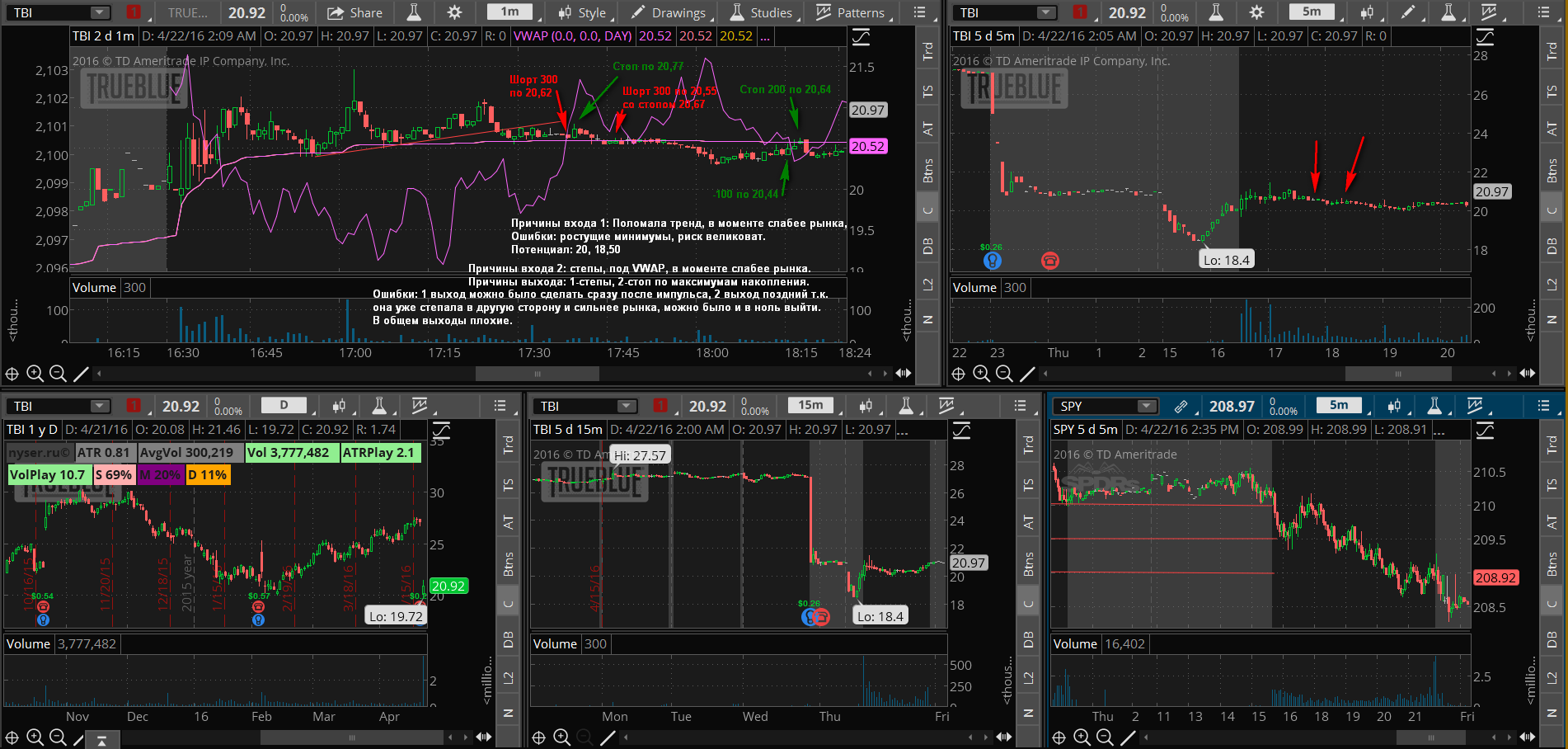Toggle the L2 sidebar panel on SPY chart
The width and height of the screenshot is (1568, 749).
pyautogui.click(x=1552, y=677)
